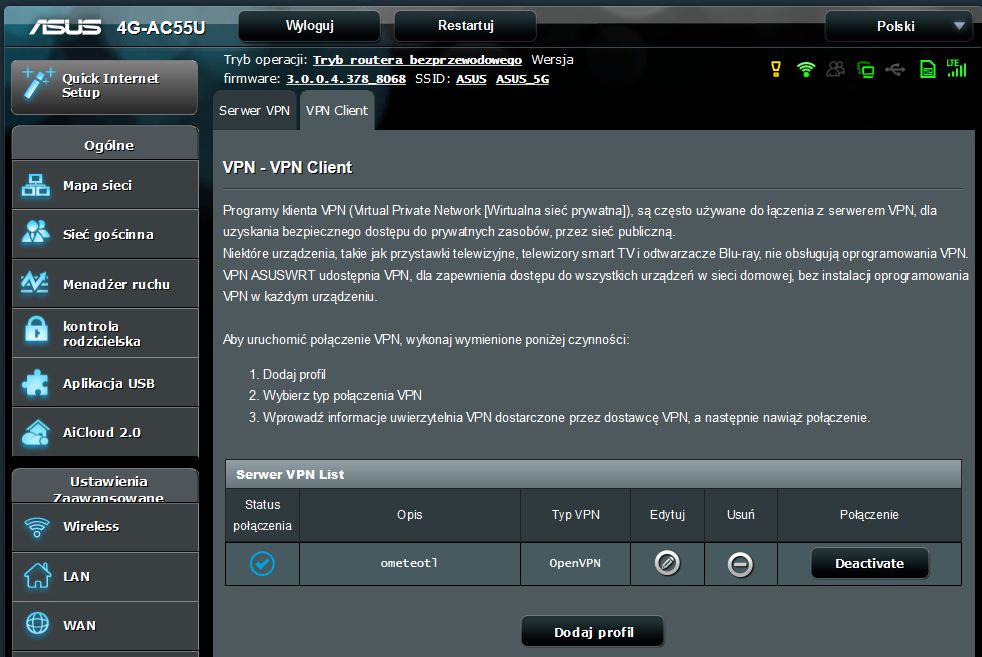Click the Ustawienia Zaawansowane section header
This screenshot has width=982, height=657.
point(105,487)
